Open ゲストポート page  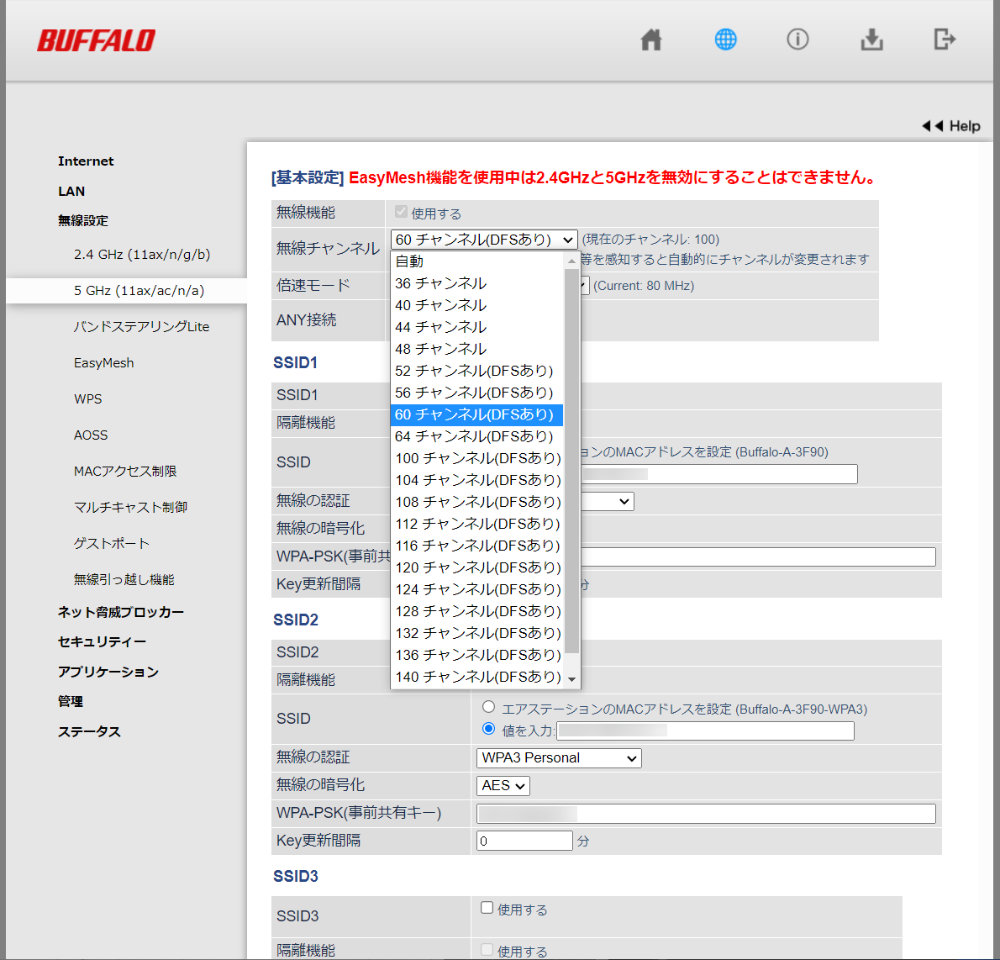point(111,543)
